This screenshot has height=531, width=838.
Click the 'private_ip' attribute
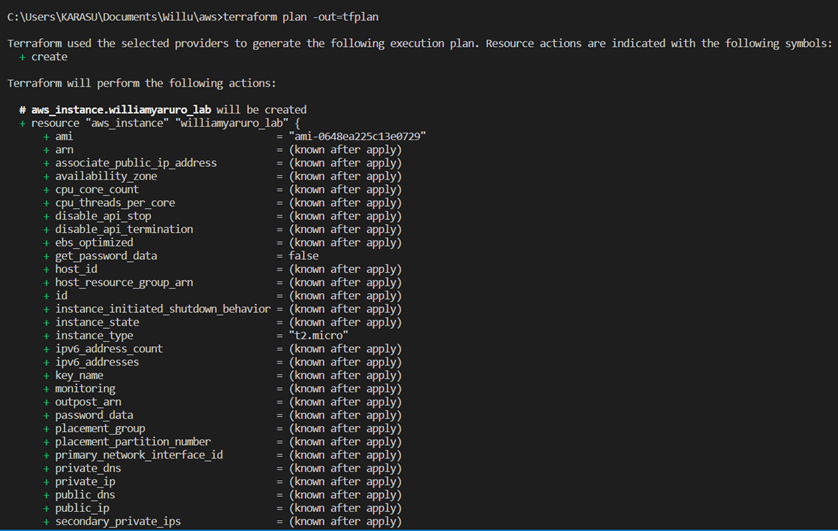pos(85,482)
